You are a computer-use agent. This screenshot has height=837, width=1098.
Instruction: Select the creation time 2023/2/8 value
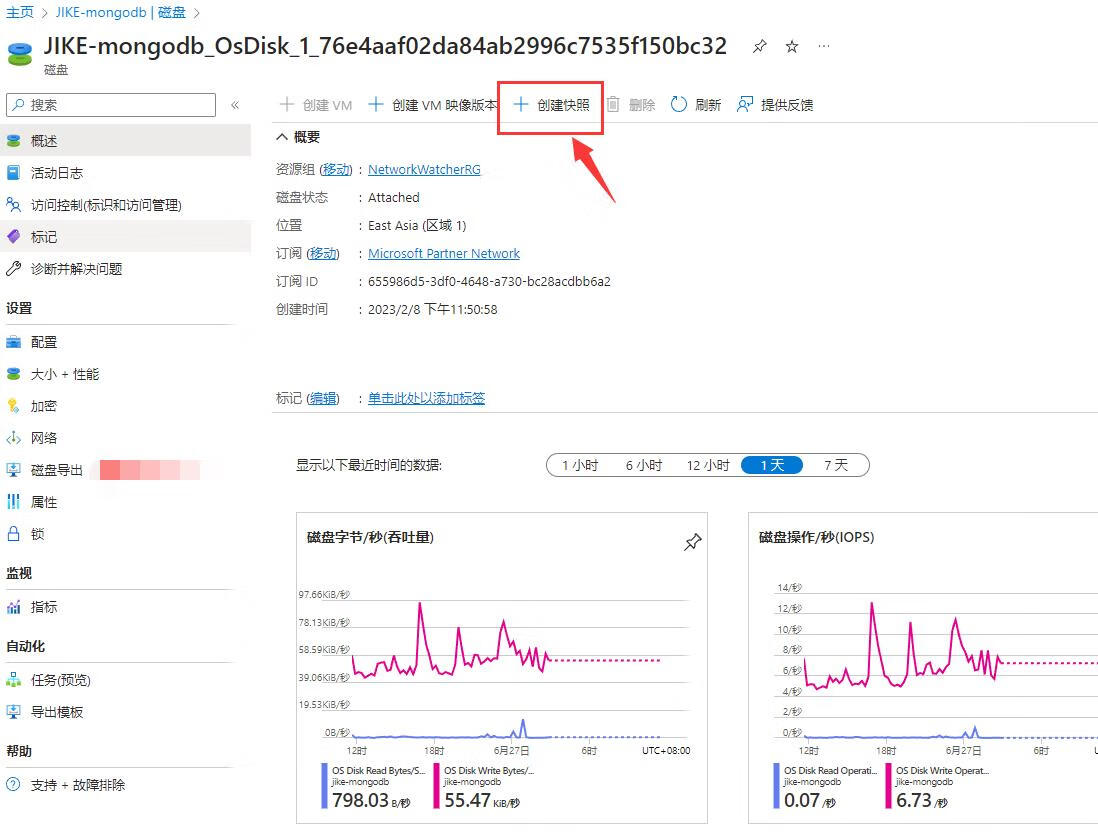point(433,310)
